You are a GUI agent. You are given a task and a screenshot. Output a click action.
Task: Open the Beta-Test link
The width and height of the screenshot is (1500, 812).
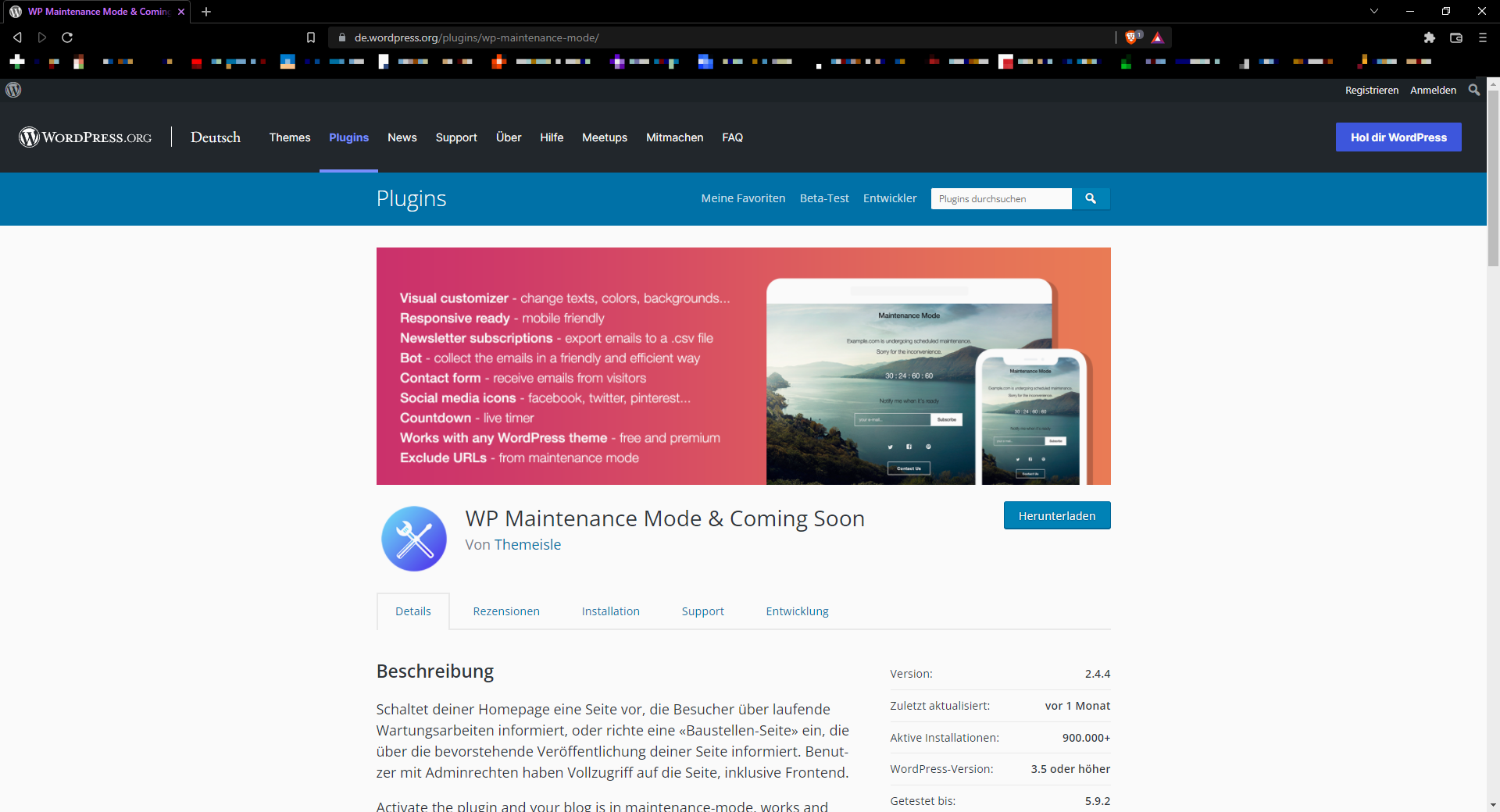[x=824, y=198]
